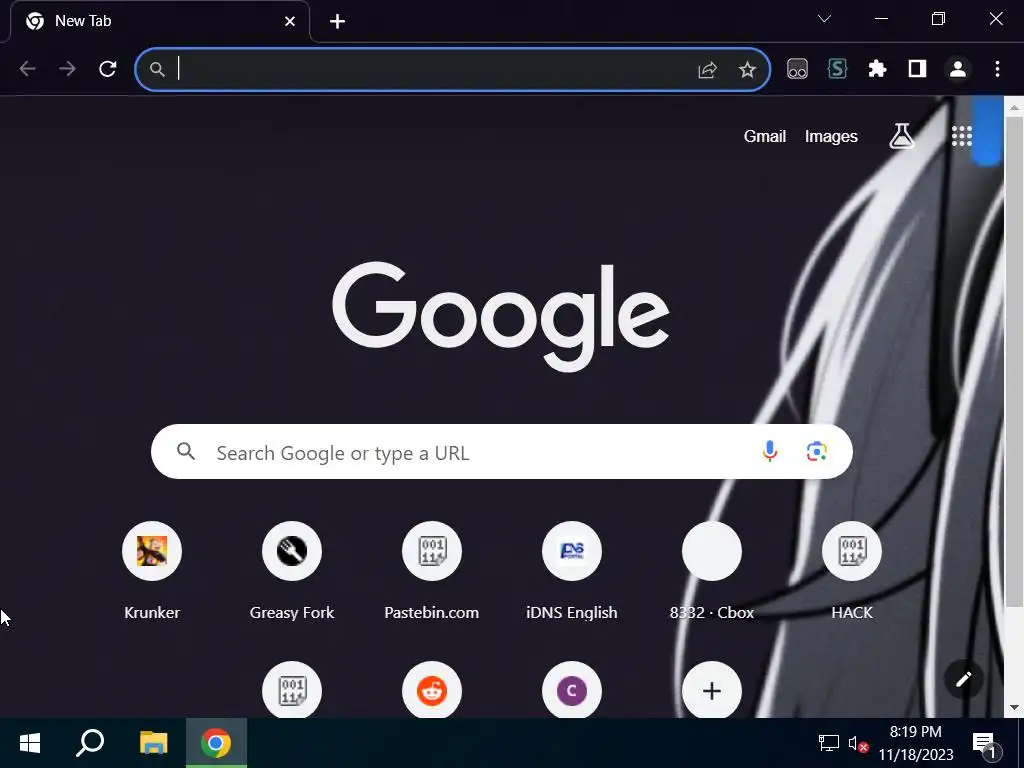The height and width of the screenshot is (768, 1024).
Task: Open the muted volume tray icon
Action: 858,743
